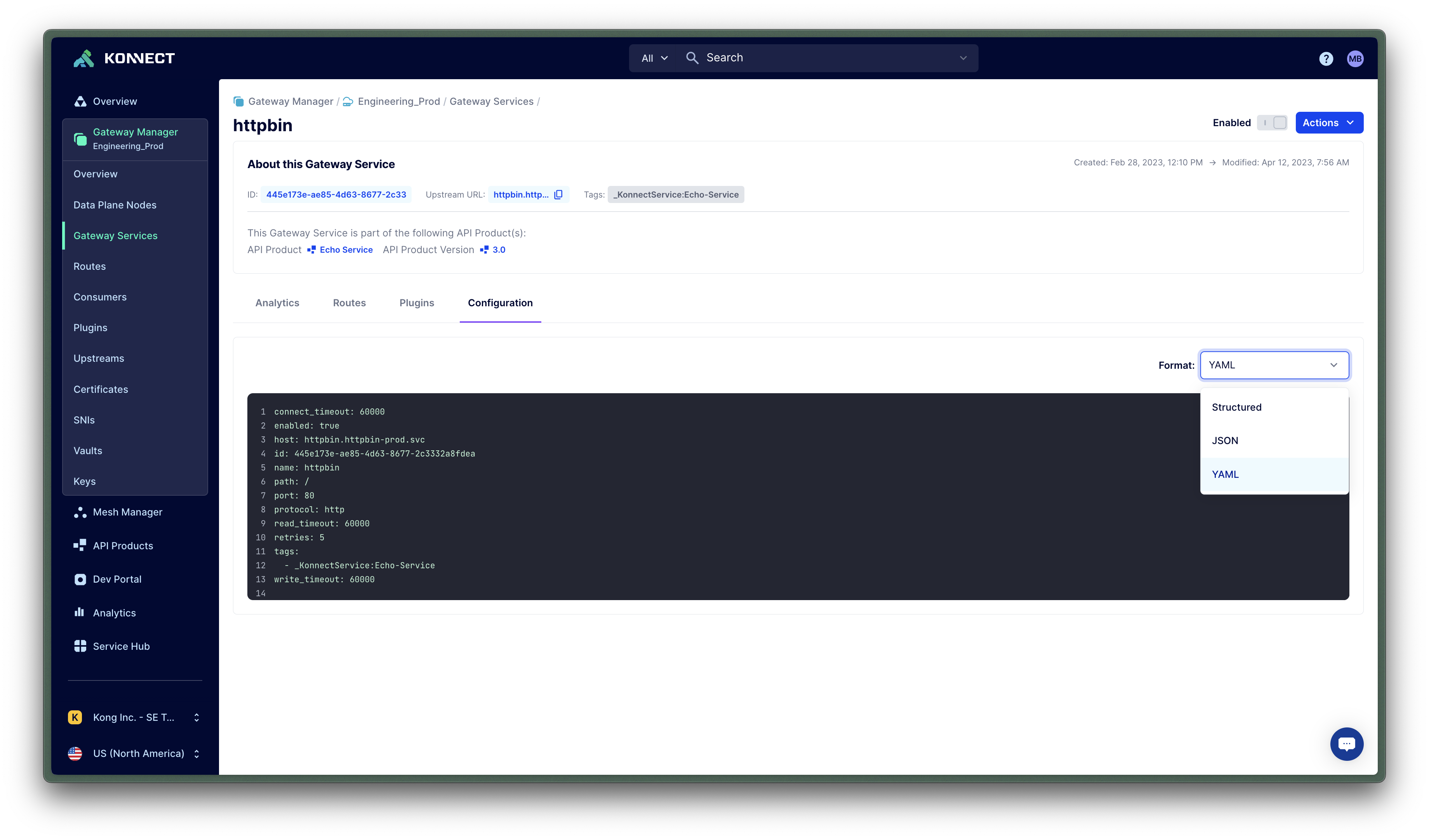Open Upstreams in sidebar
Screen dimensions: 1429x840
(x=135, y=358)
